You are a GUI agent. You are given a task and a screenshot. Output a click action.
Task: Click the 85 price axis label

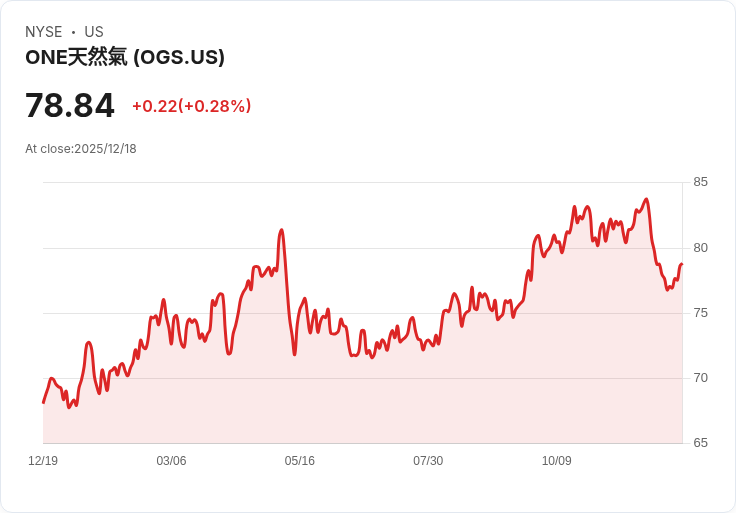700,182
